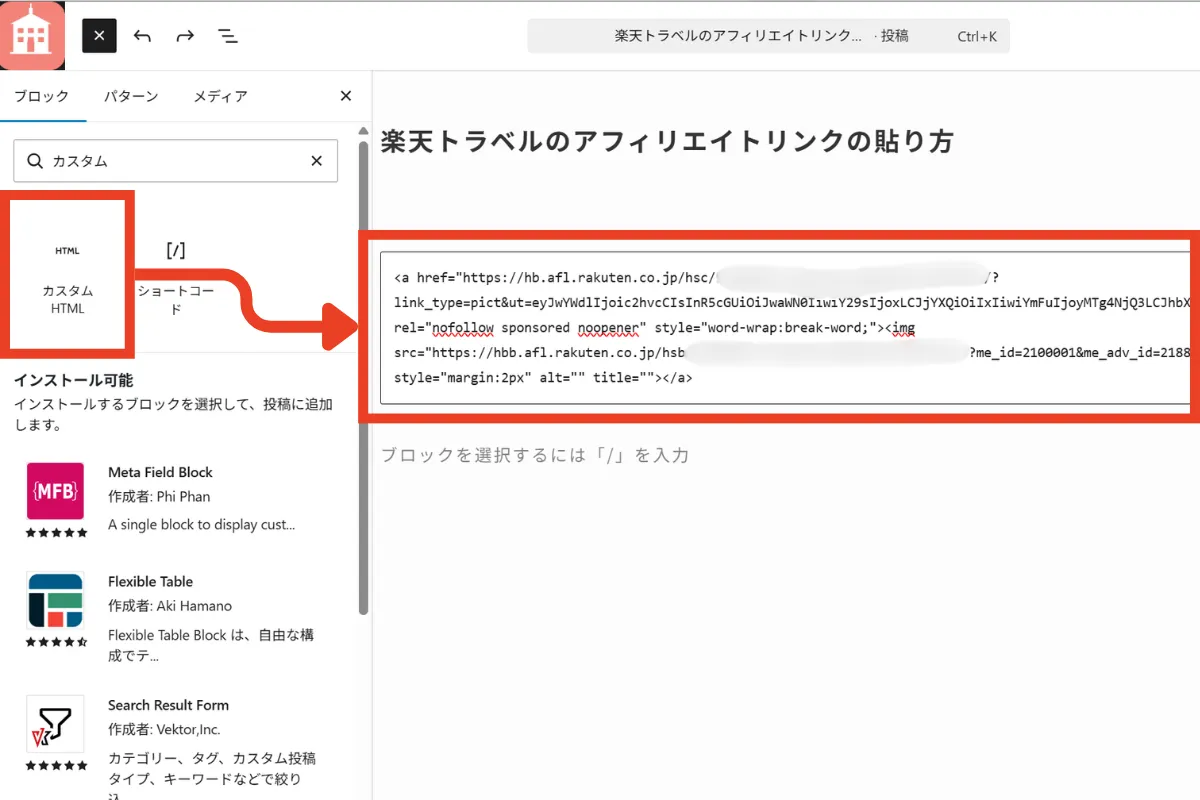Image resolution: width=1200 pixels, height=800 pixels.
Task: Click the Search Result Form star rating
Action: 56,766
